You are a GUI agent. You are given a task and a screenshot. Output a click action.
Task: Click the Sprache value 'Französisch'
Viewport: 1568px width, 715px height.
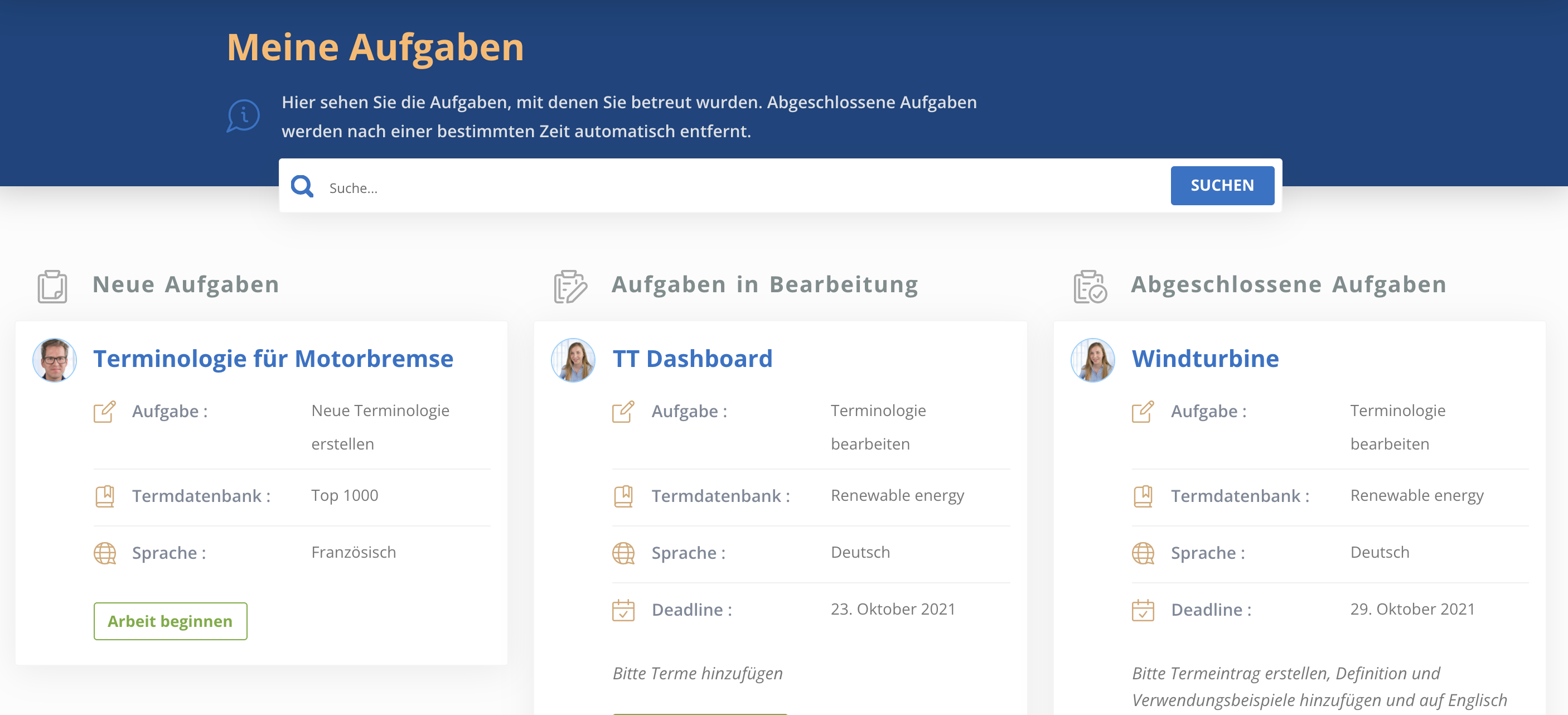354,552
